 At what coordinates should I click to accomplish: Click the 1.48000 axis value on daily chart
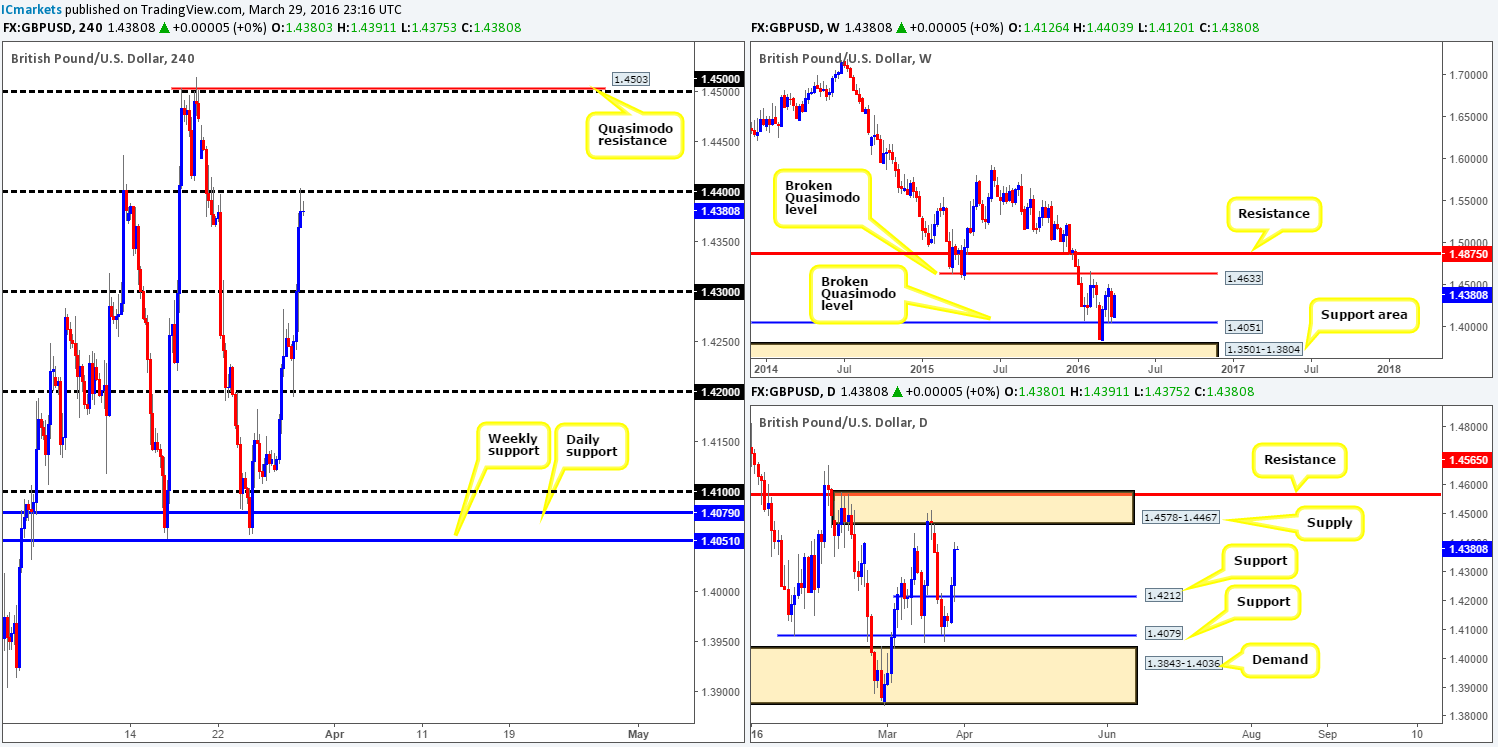[x=1469, y=428]
